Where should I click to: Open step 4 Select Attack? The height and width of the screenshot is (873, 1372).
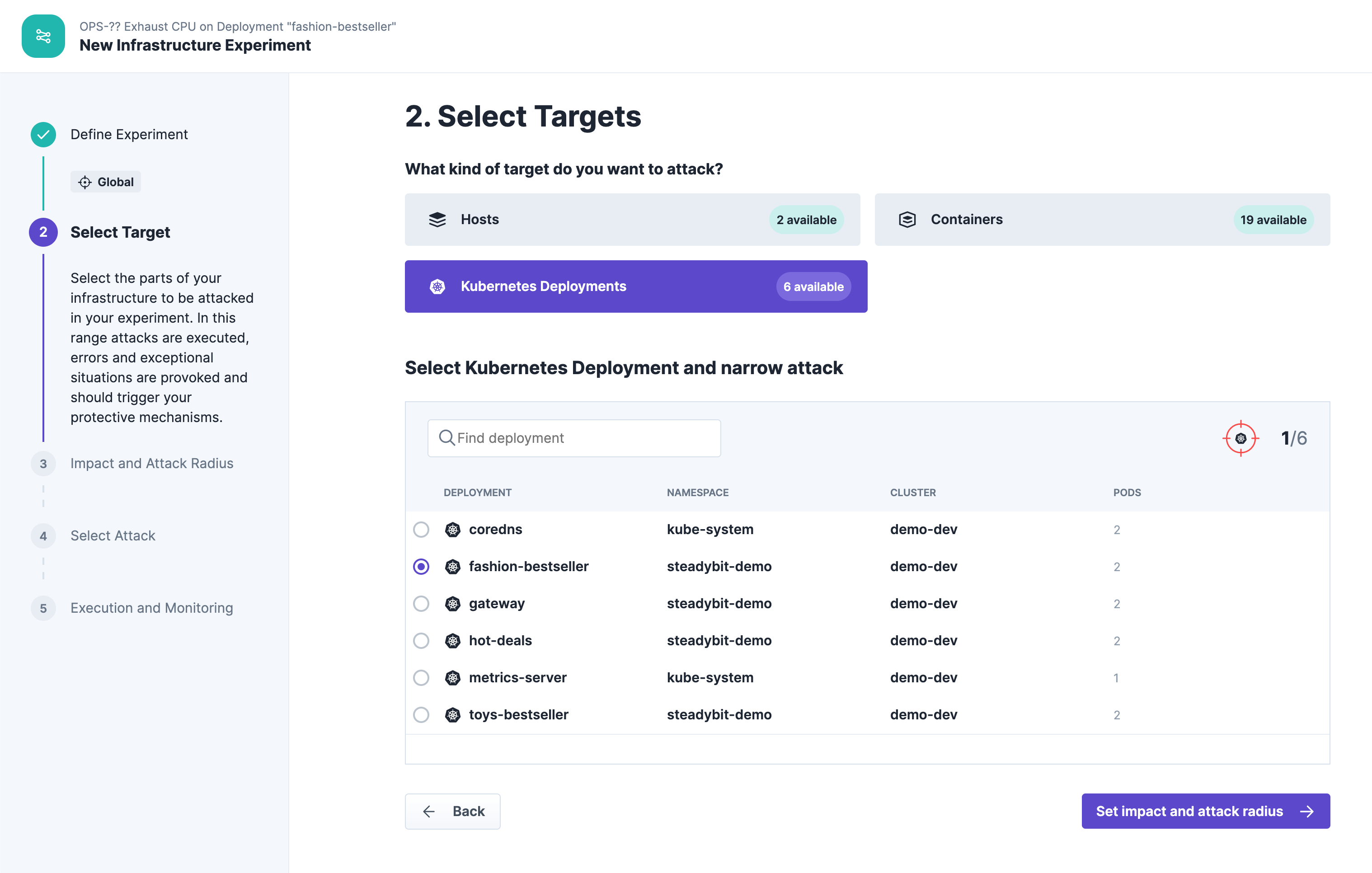(x=113, y=535)
